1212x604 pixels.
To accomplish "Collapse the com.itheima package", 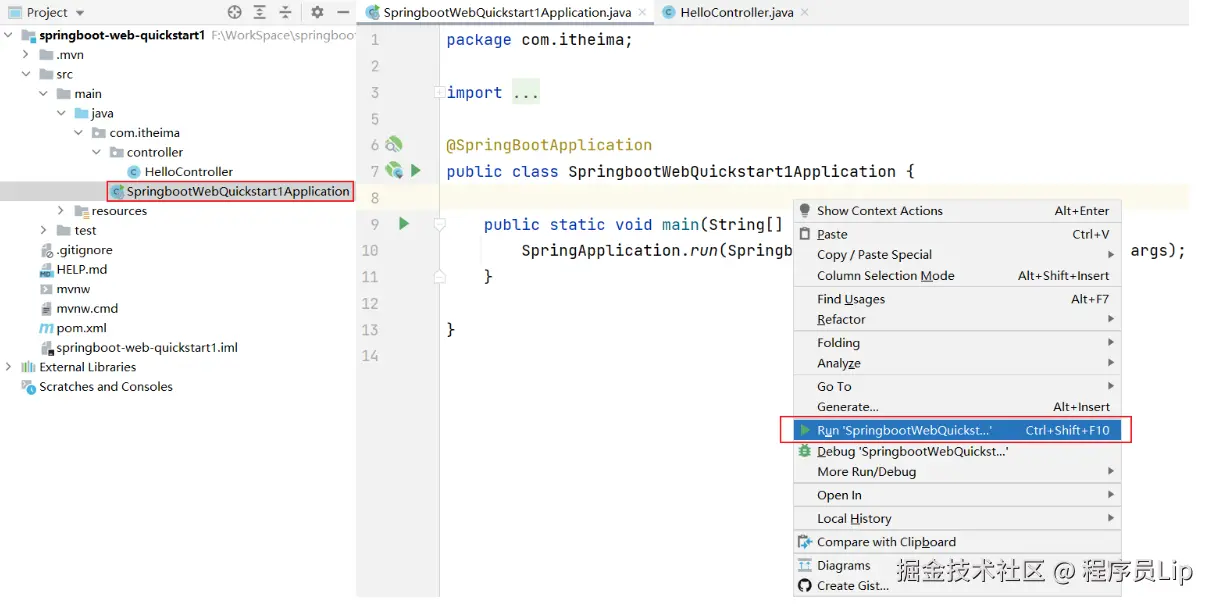I will coord(79,133).
